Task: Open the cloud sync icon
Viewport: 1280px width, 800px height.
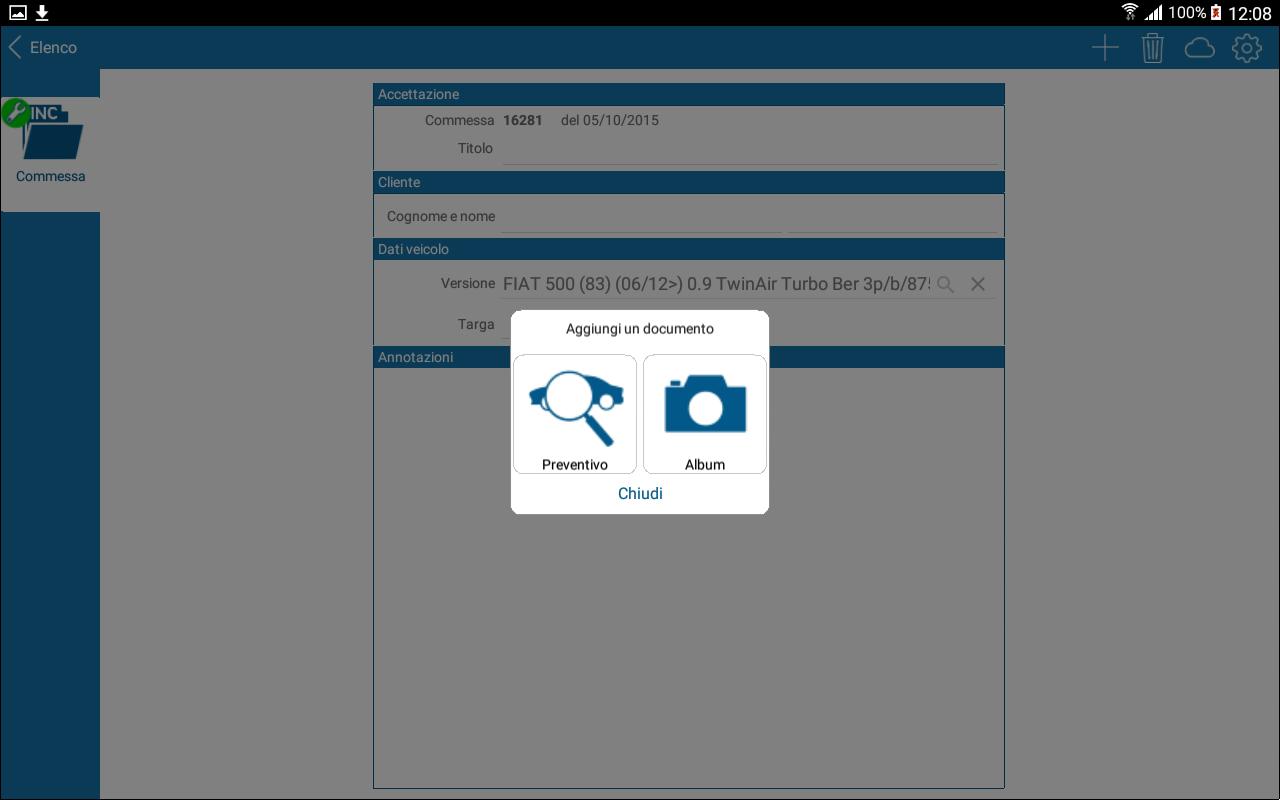Action: (1199, 48)
